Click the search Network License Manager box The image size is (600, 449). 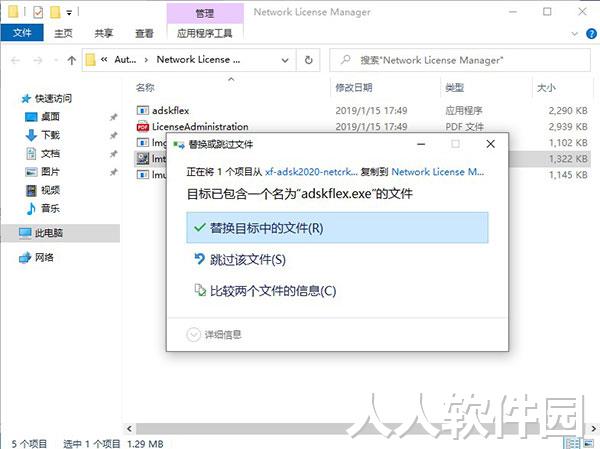460,60
